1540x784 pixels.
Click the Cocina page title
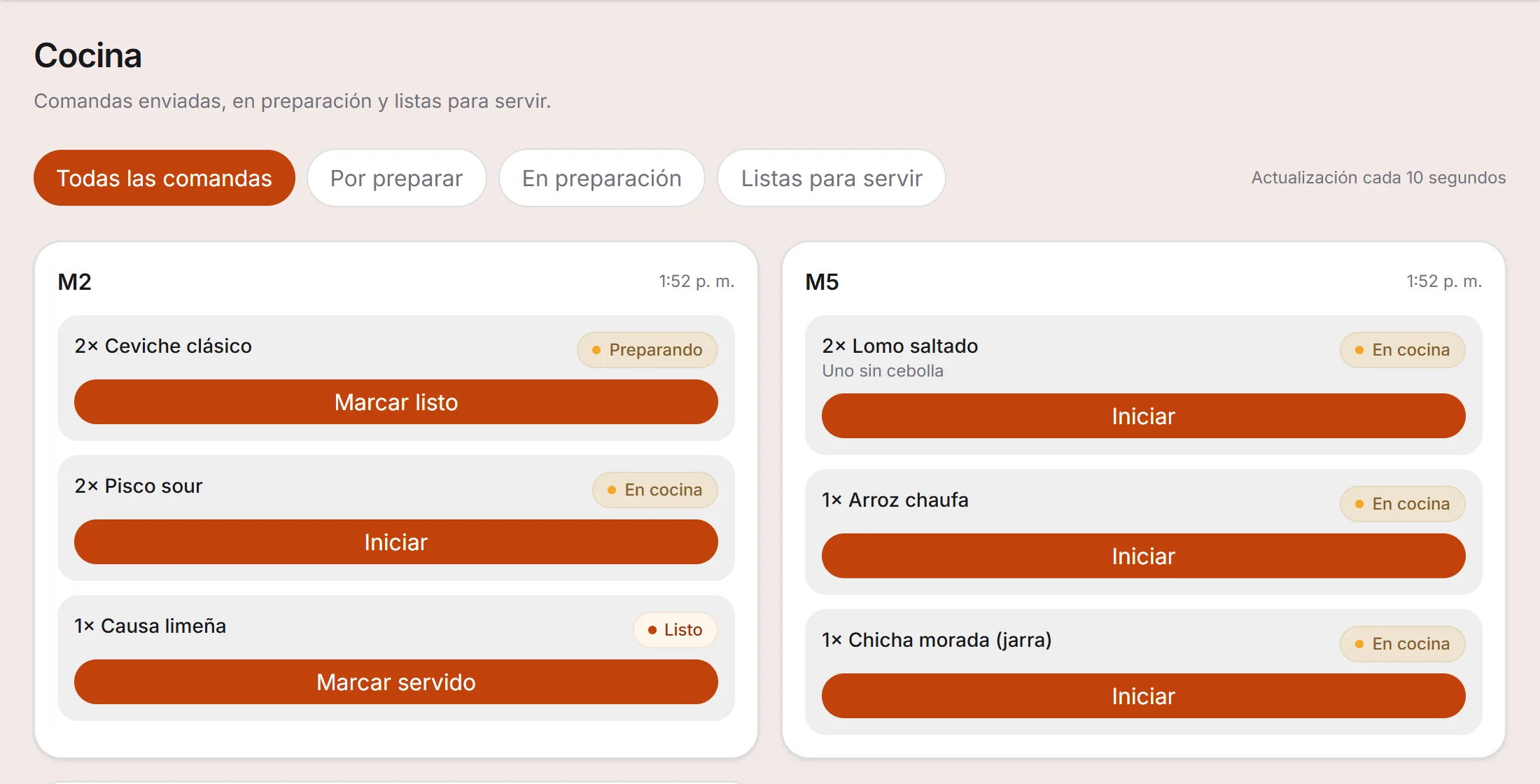(x=88, y=55)
